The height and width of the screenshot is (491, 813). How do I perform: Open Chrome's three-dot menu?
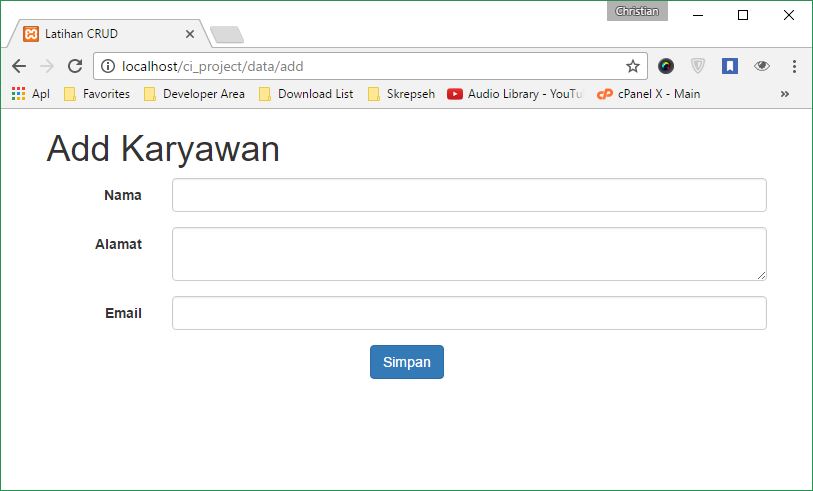tap(794, 66)
